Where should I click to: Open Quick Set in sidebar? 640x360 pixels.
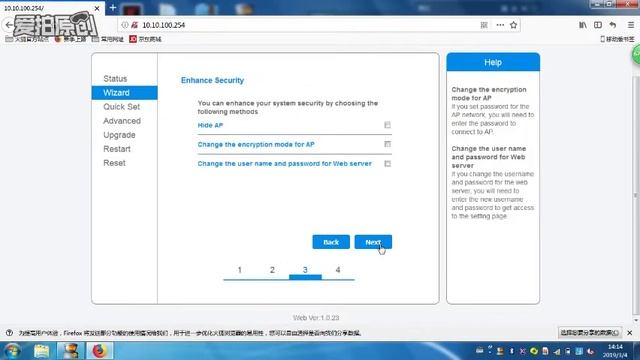[121, 107]
